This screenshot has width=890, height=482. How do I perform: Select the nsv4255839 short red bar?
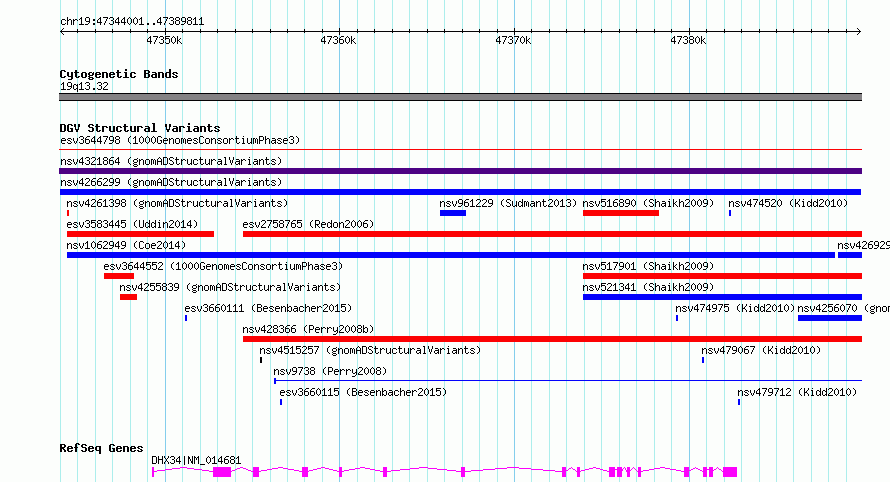coord(128,297)
